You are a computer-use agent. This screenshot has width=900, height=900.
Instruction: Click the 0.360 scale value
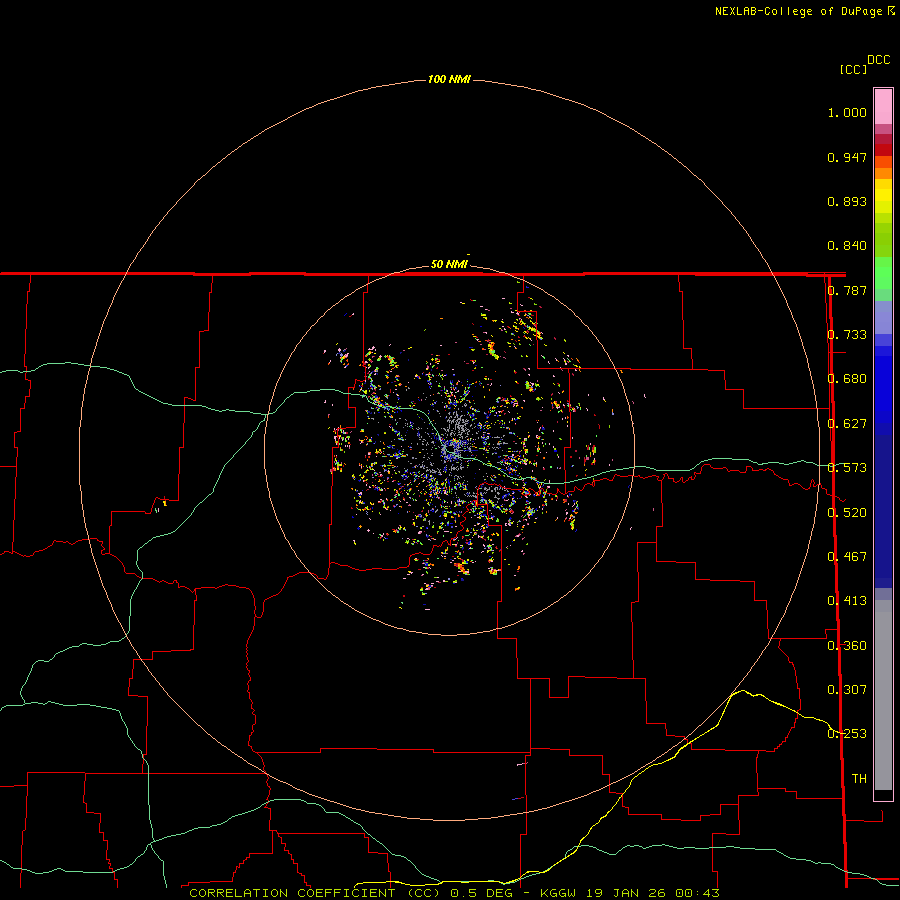click(847, 646)
